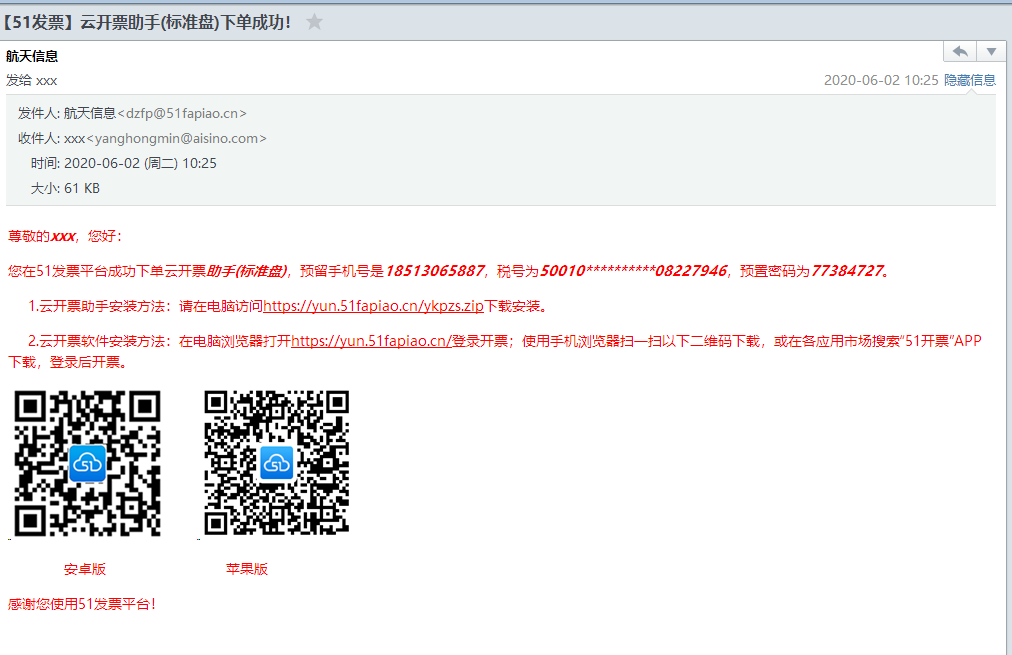The image size is (1012, 655).
Task: Click the 安卓版 caption
Action: tap(85, 569)
